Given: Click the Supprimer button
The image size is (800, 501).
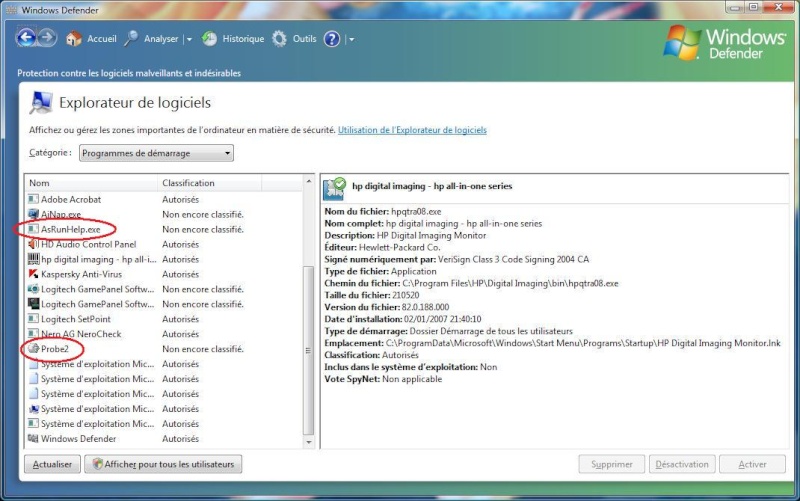Looking at the screenshot, I should pos(612,464).
